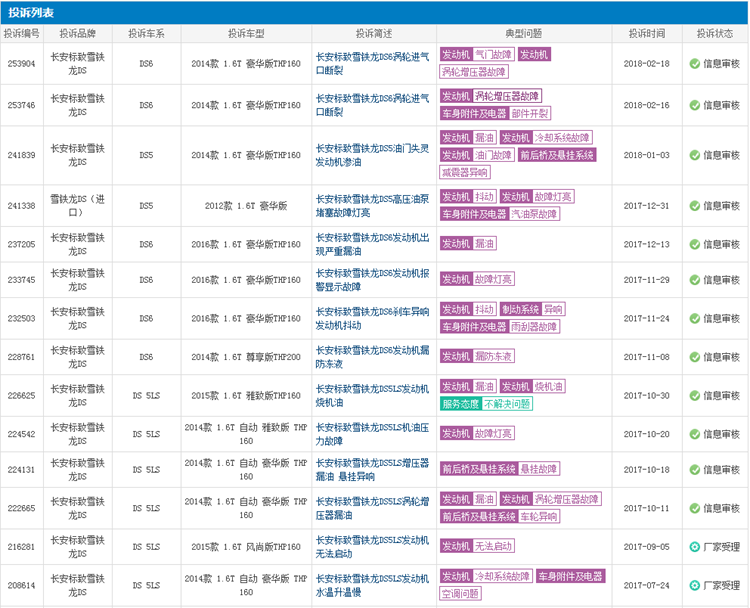
Task: Click date 2017-07-24
Action: (x=647, y=586)
